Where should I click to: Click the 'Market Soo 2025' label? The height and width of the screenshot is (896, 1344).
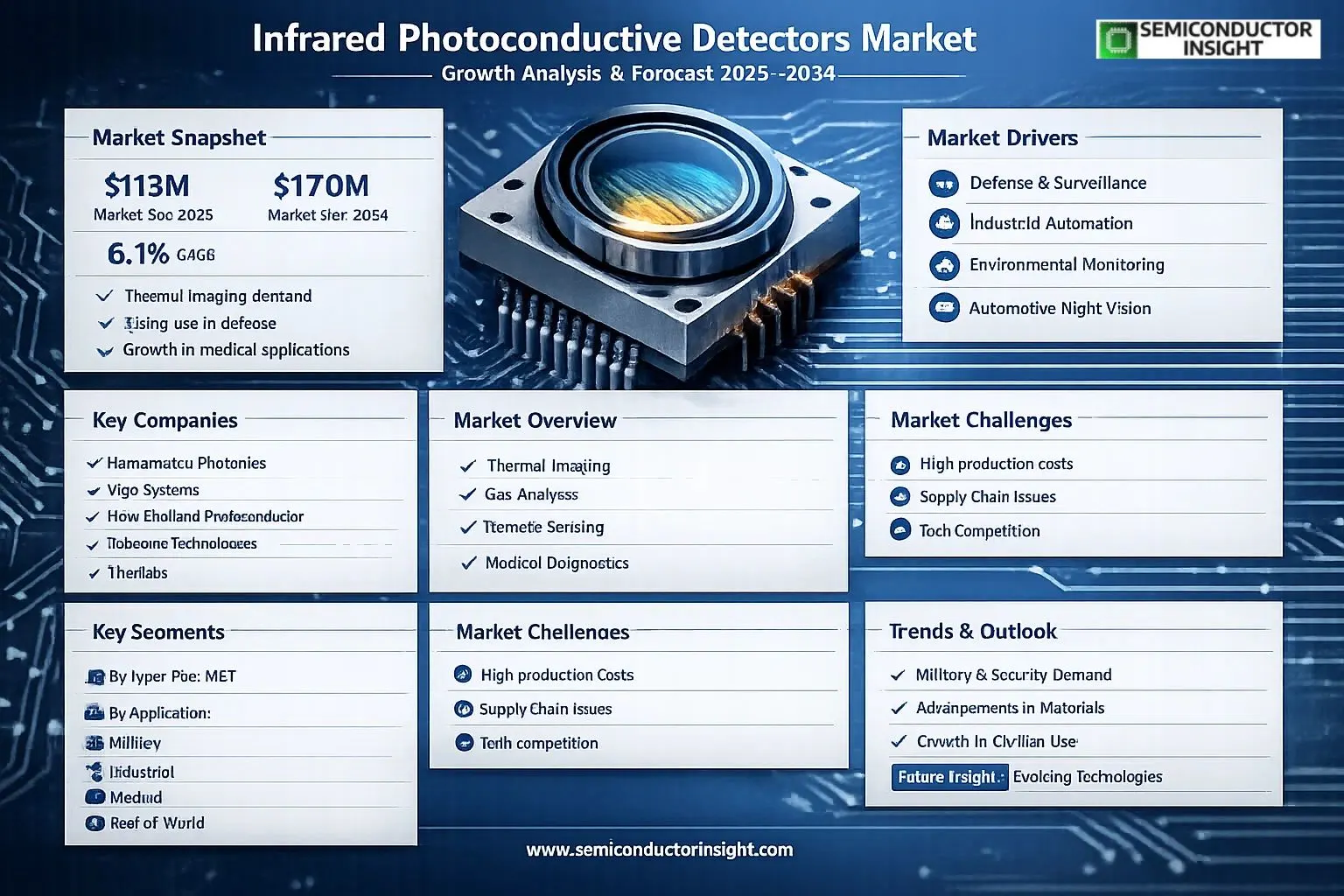pyautogui.click(x=153, y=215)
